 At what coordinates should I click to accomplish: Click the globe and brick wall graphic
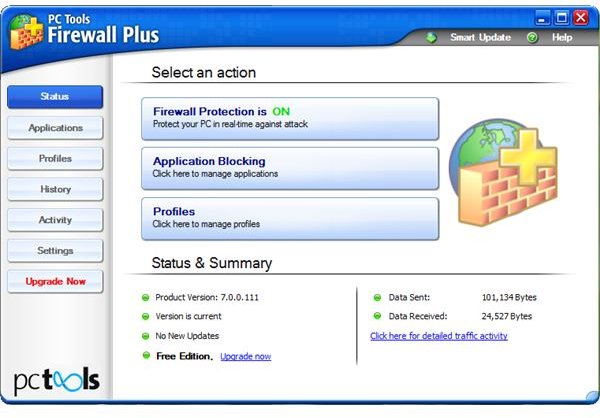pos(503,172)
